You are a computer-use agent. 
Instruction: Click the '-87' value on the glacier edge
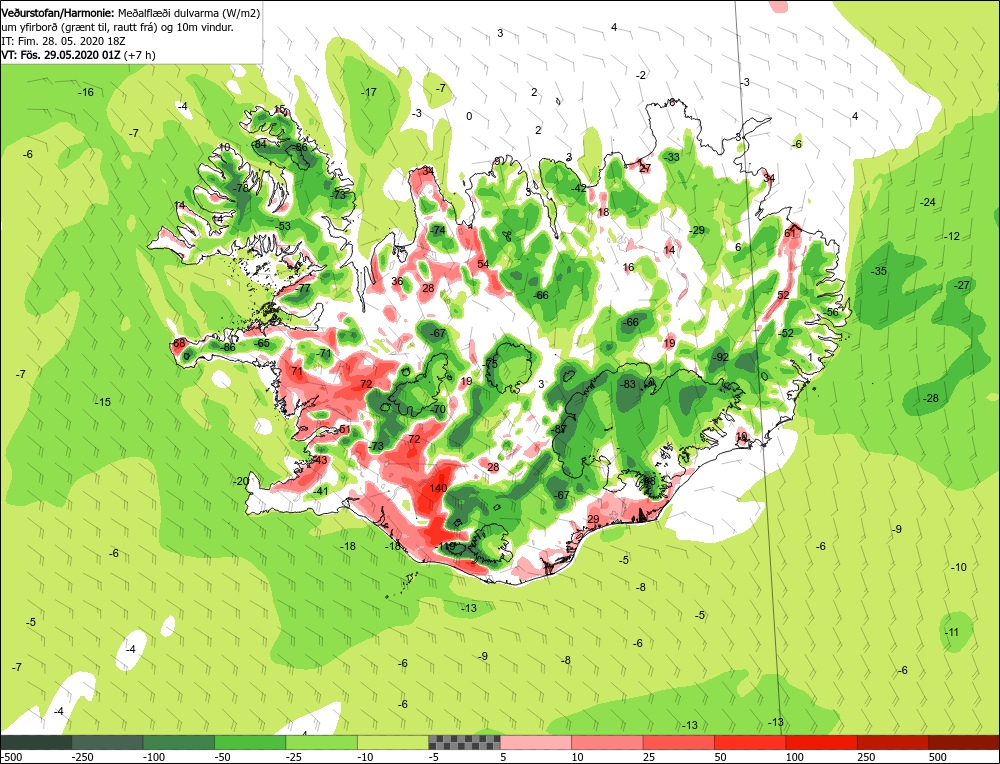560,429
